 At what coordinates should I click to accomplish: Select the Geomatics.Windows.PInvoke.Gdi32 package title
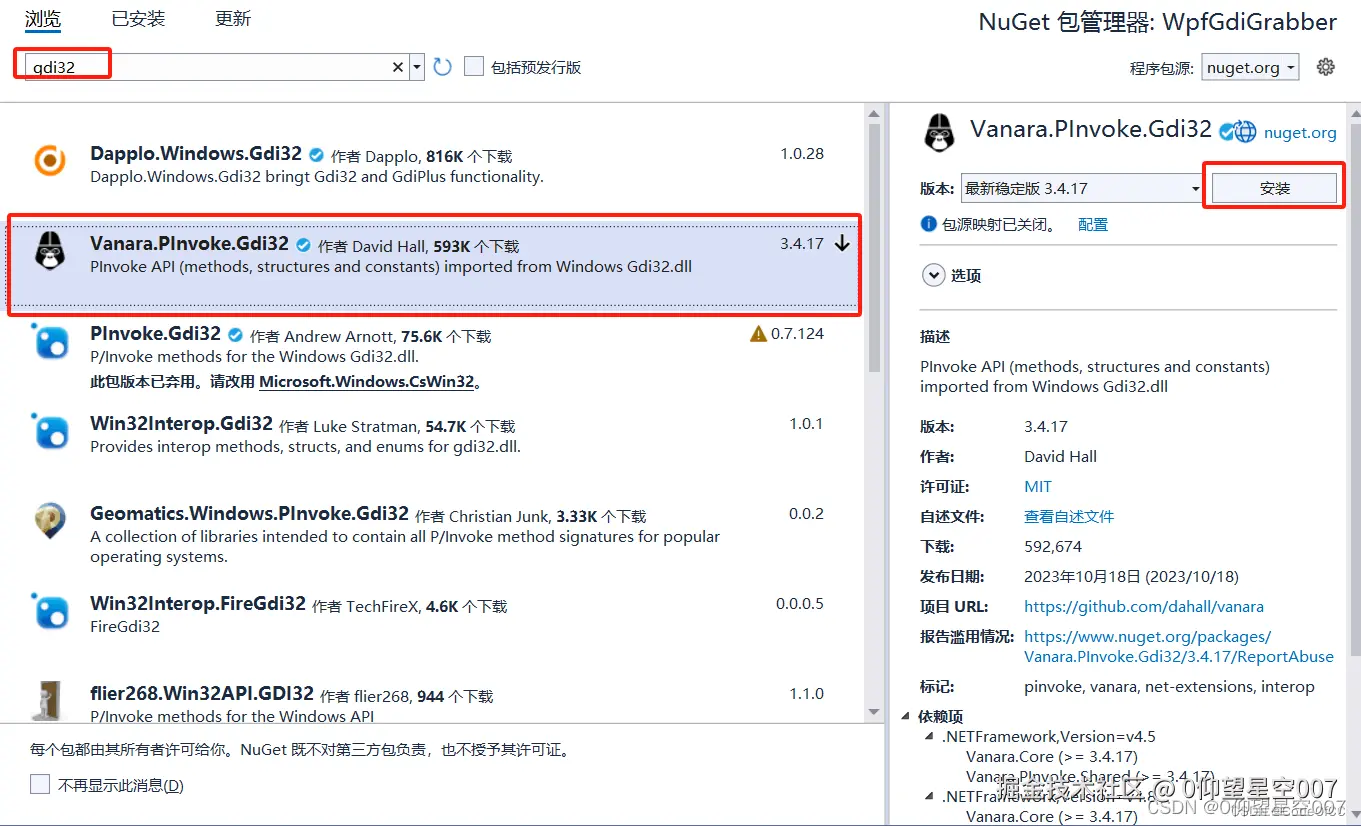[249, 514]
